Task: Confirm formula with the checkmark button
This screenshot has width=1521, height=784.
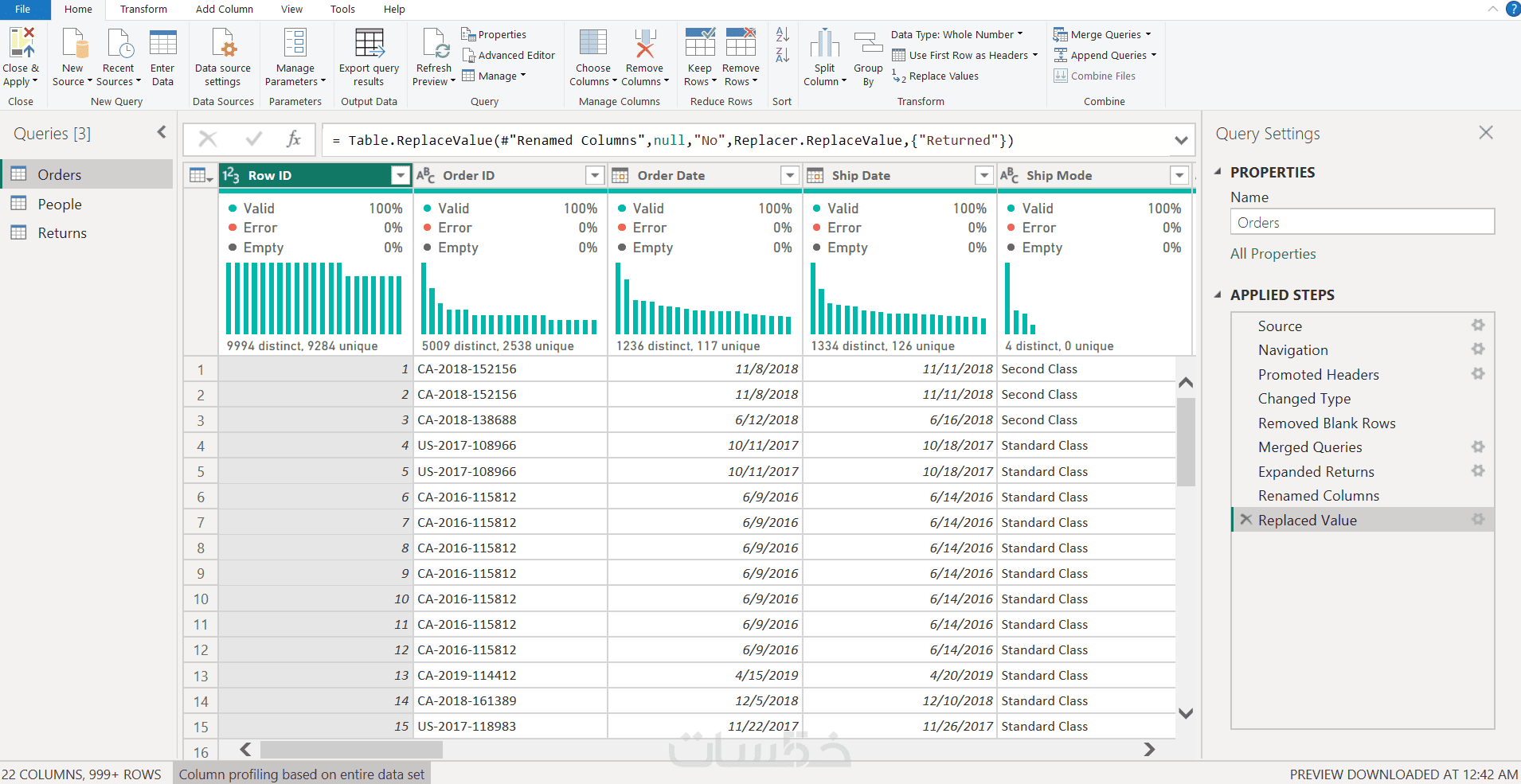Action: (254, 139)
